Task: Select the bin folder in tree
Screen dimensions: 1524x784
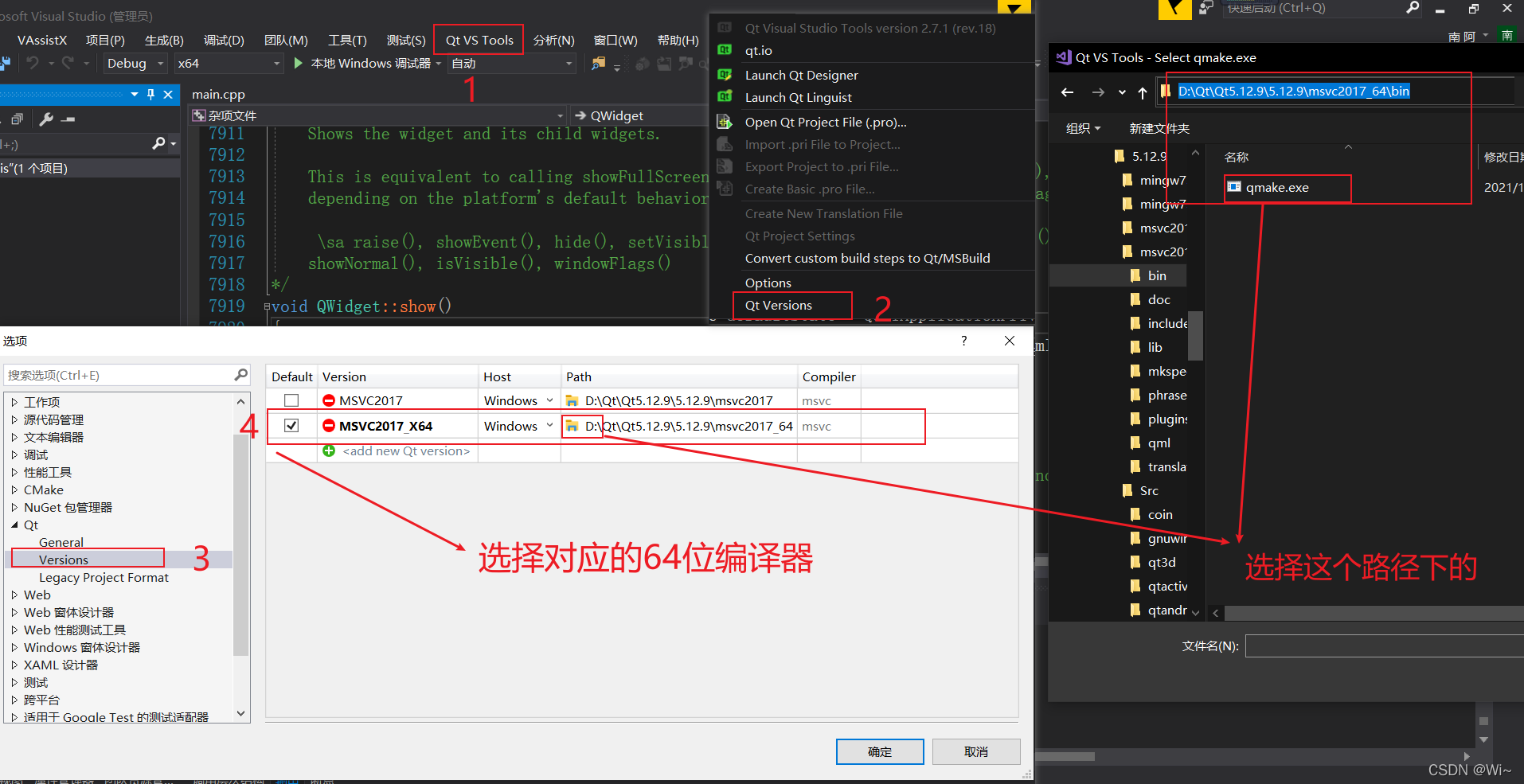Action: [x=1157, y=275]
